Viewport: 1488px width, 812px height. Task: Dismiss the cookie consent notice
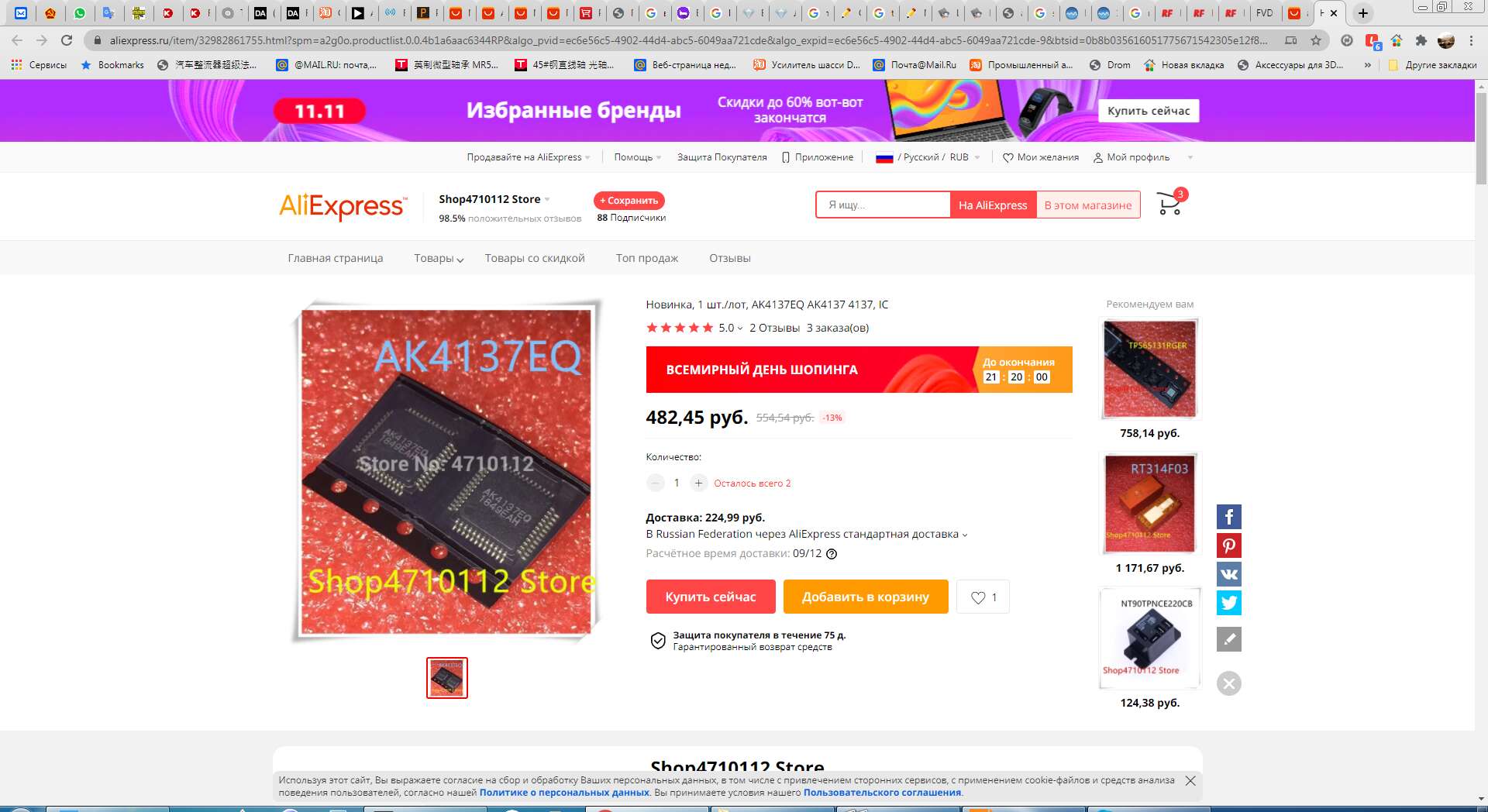[x=1190, y=781]
